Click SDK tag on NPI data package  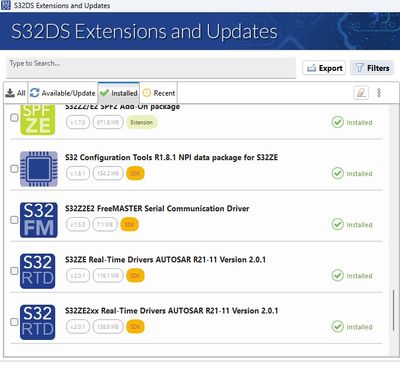pyautogui.click(x=135, y=173)
